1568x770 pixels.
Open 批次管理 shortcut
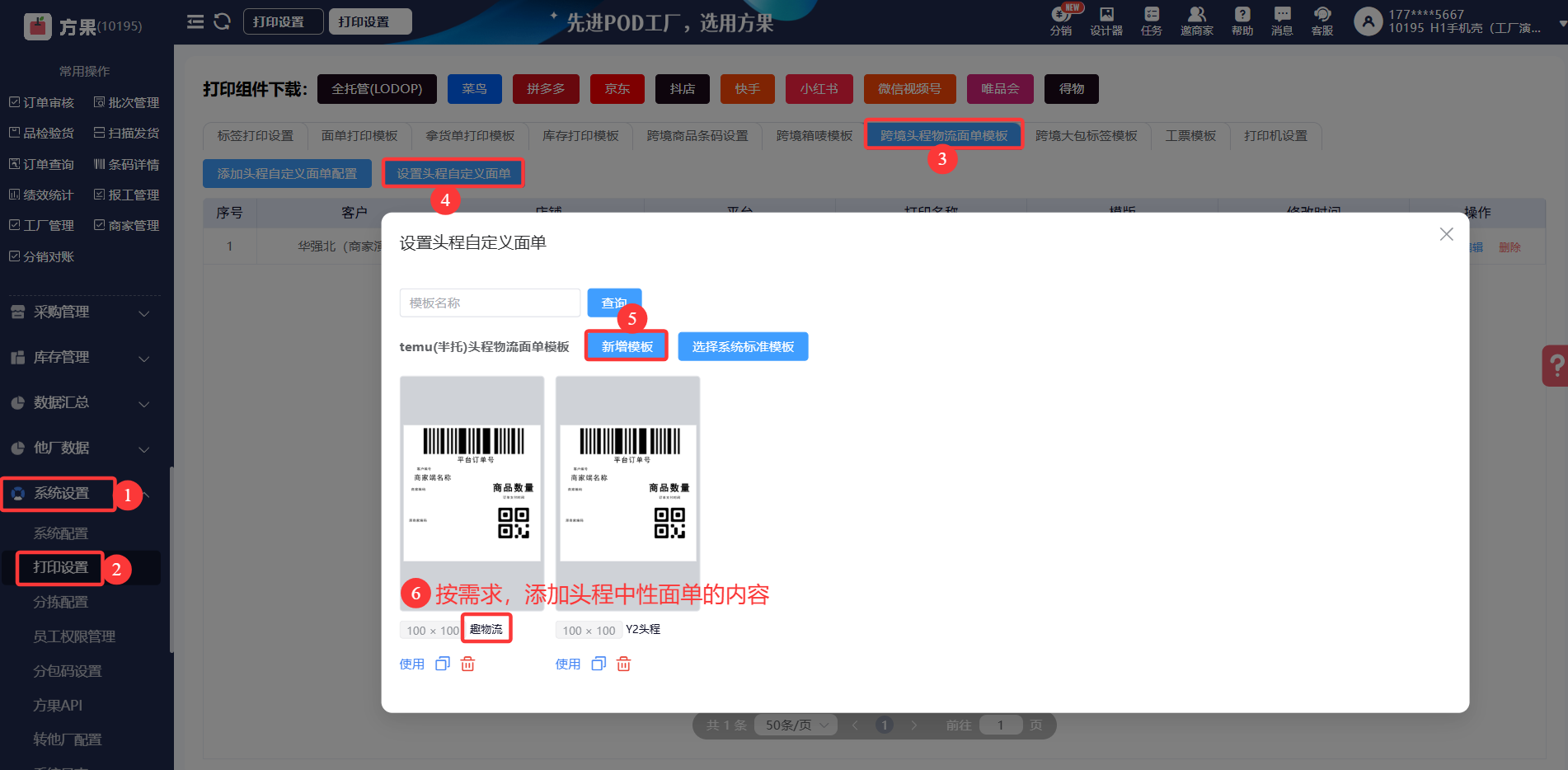coord(126,102)
